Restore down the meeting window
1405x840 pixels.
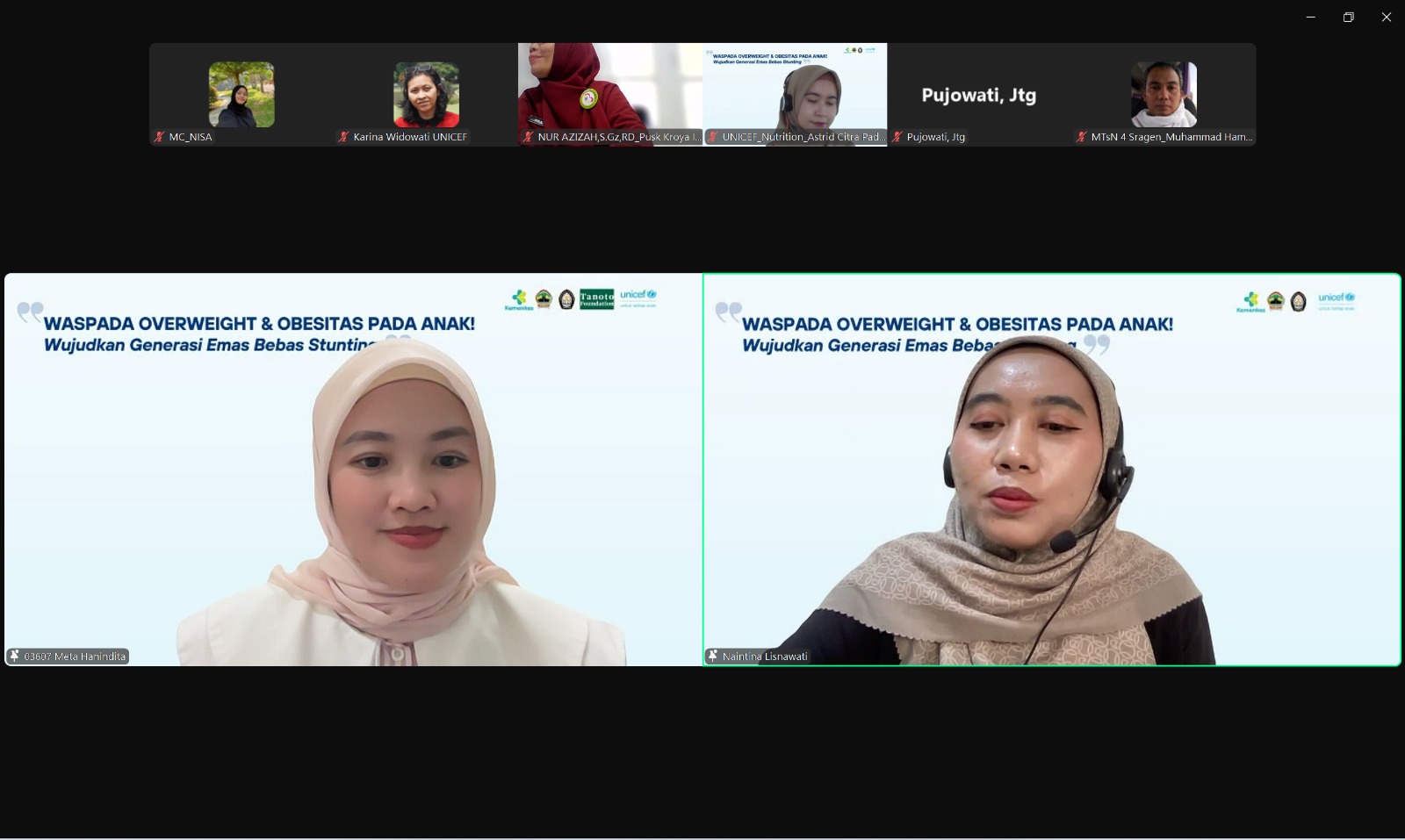click(x=1348, y=17)
